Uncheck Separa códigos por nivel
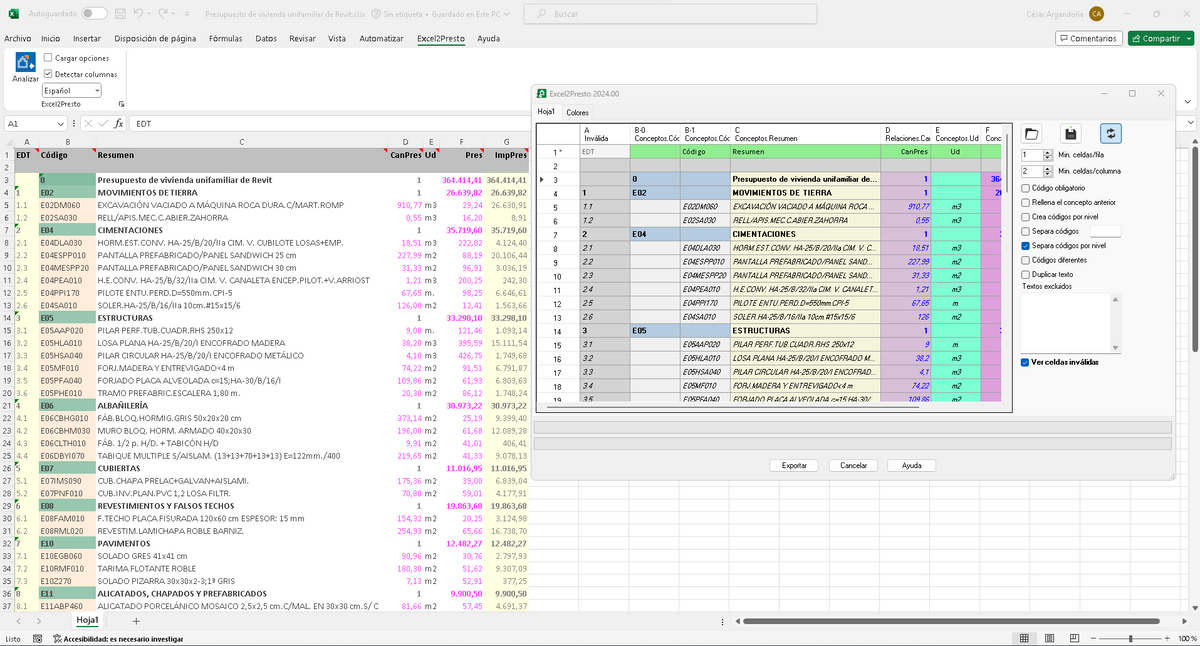 (1025, 245)
